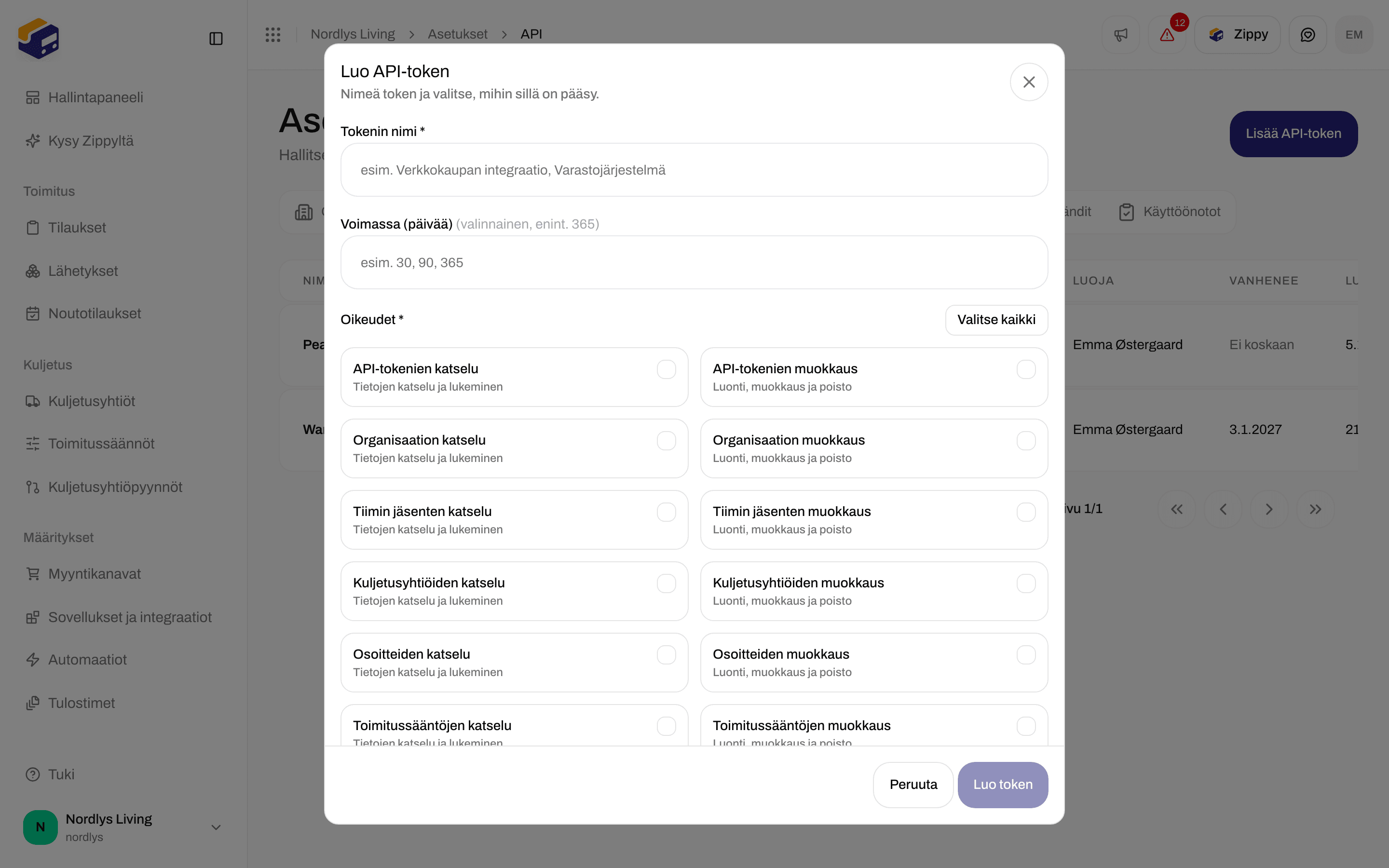Expand Nordlys Living organization switcher
This screenshot has height=868, width=1389.
pyautogui.click(x=123, y=827)
